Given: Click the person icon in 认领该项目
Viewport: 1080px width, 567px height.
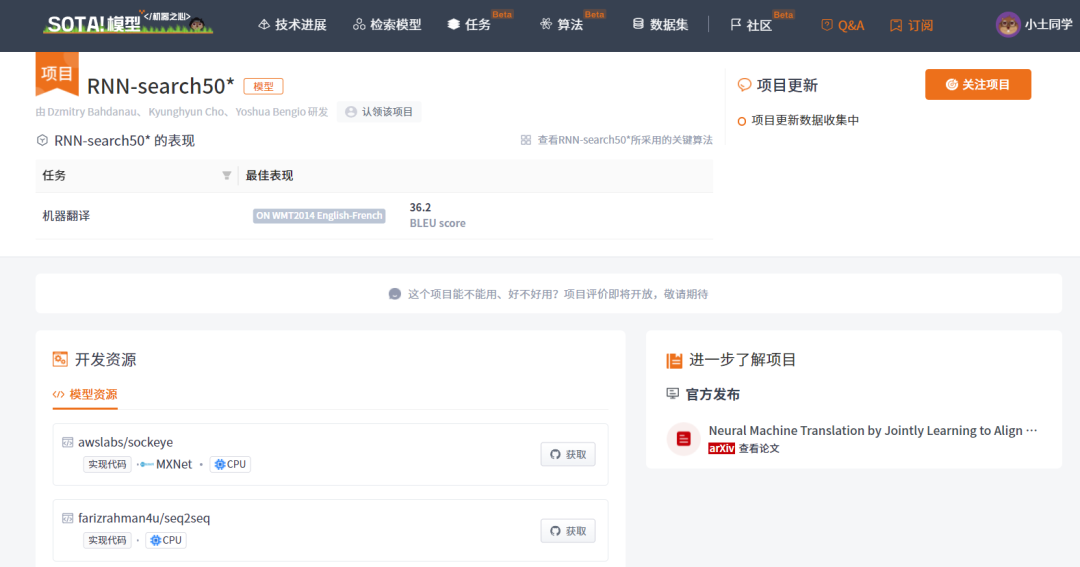Looking at the screenshot, I should coord(351,112).
